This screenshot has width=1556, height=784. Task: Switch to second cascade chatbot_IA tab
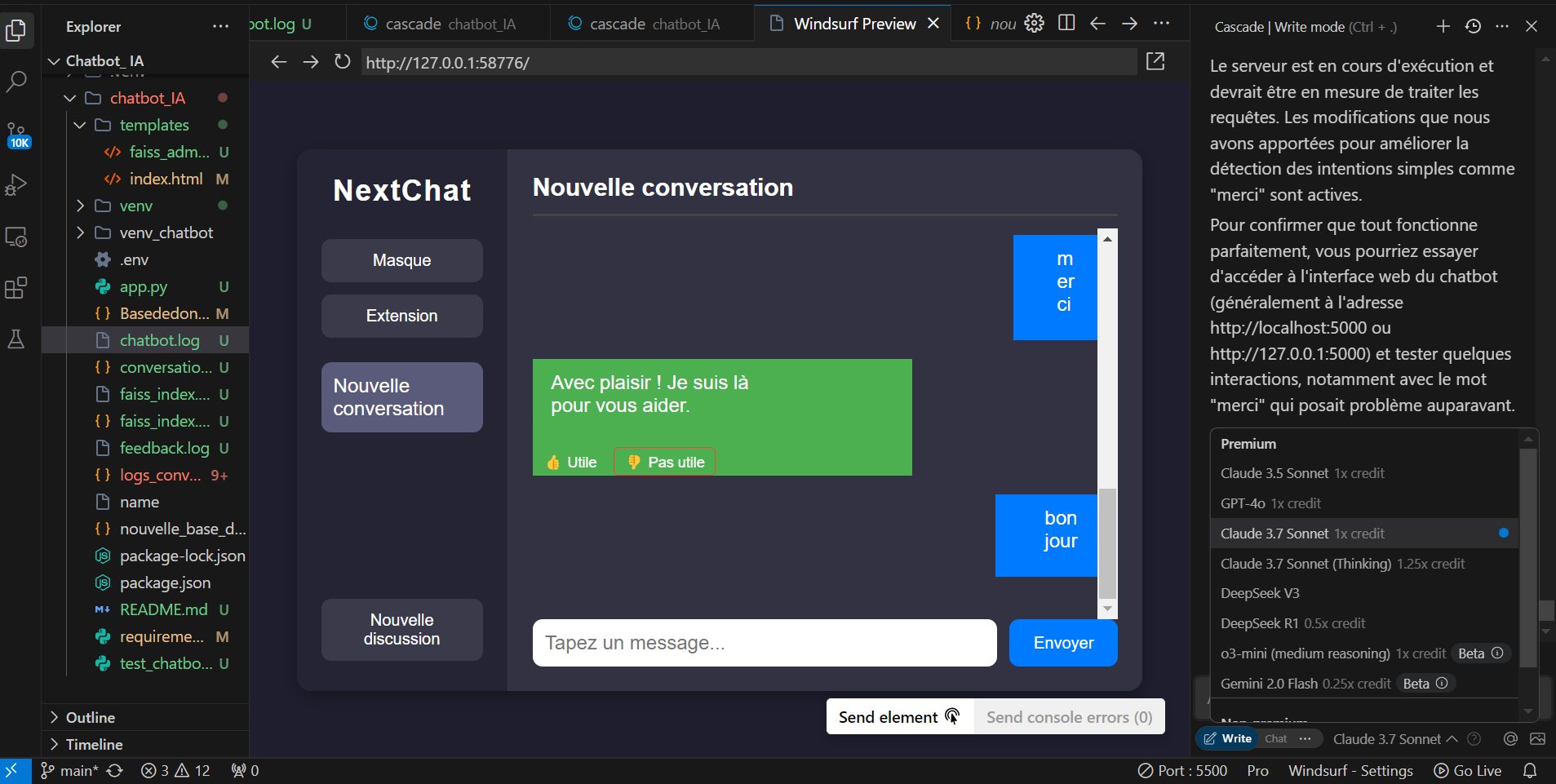[652, 24]
